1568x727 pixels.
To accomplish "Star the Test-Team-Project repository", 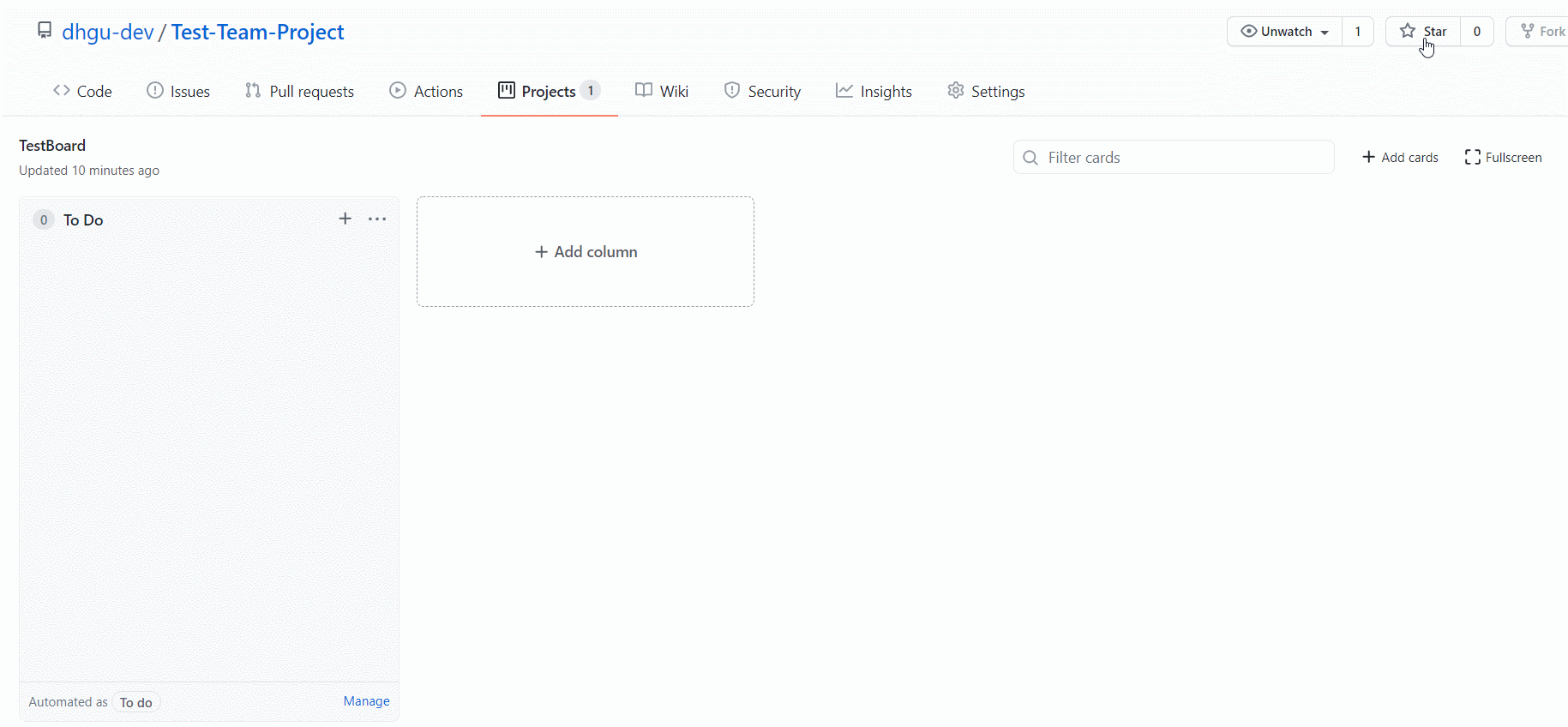I will 1423,32.
